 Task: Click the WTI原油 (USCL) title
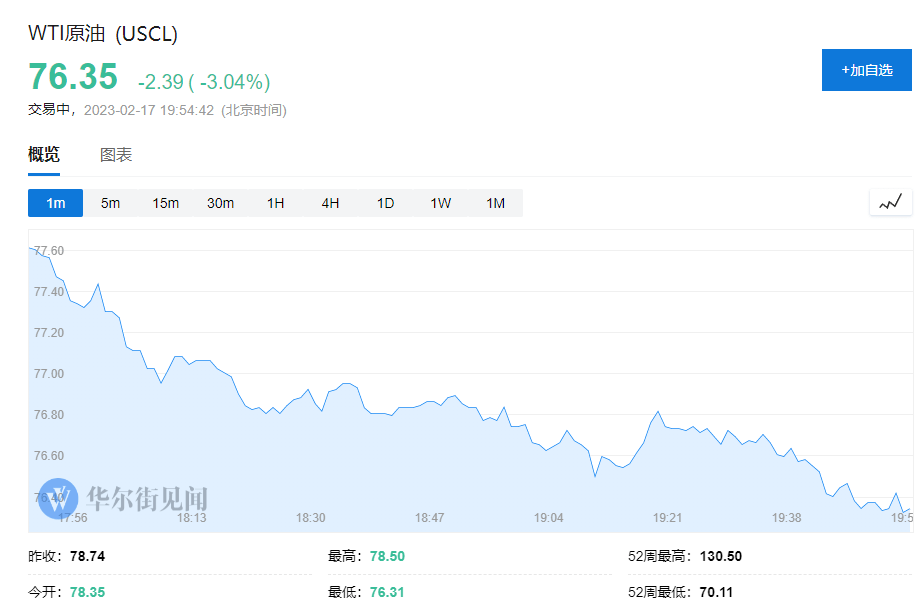pos(103,33)
